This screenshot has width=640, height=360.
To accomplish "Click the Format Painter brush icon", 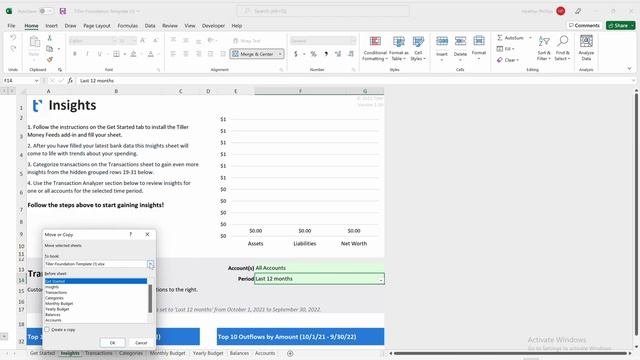I will tap(49, 60).
